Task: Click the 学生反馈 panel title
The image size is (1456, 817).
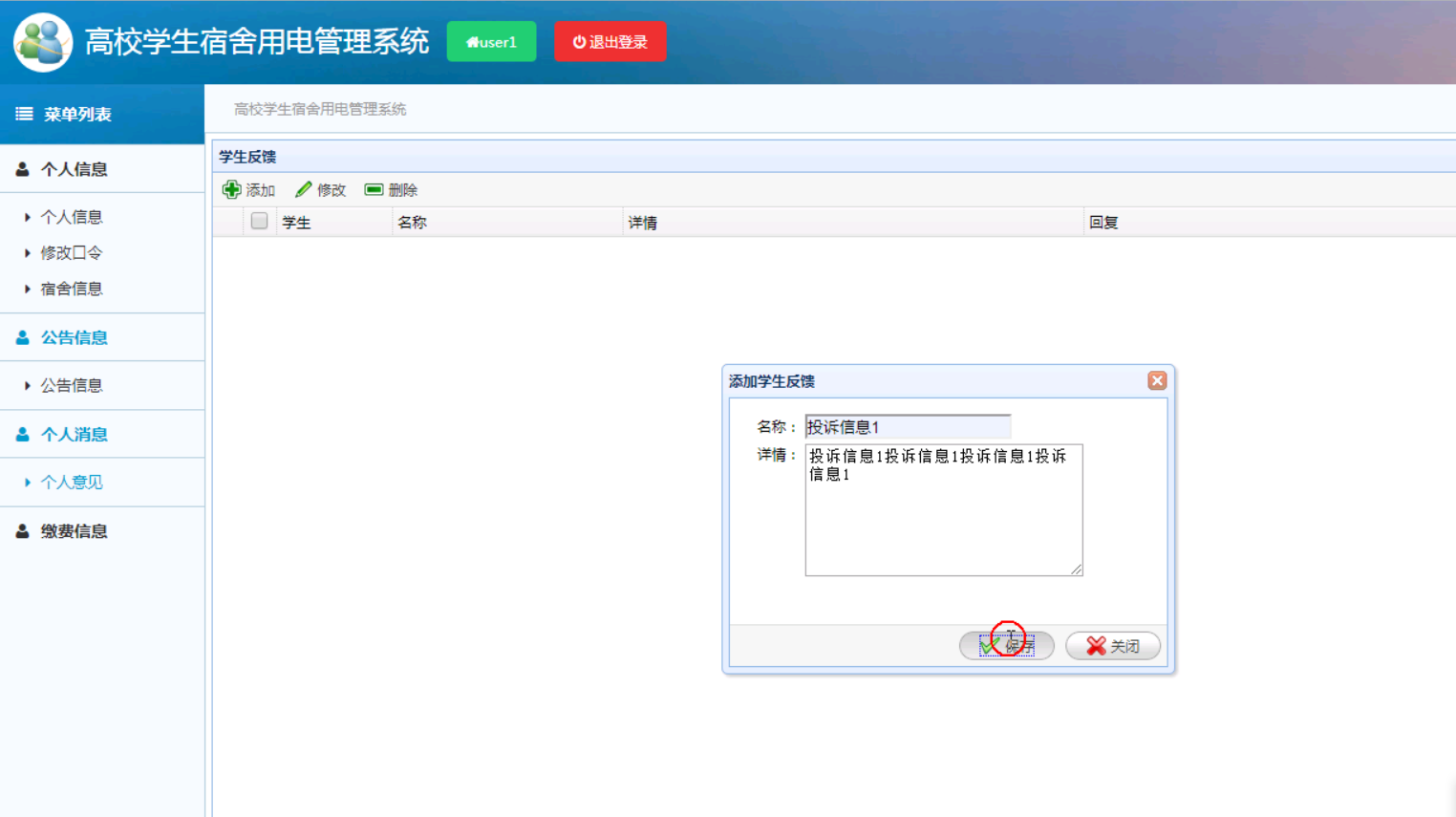Action: pos(247,157)
